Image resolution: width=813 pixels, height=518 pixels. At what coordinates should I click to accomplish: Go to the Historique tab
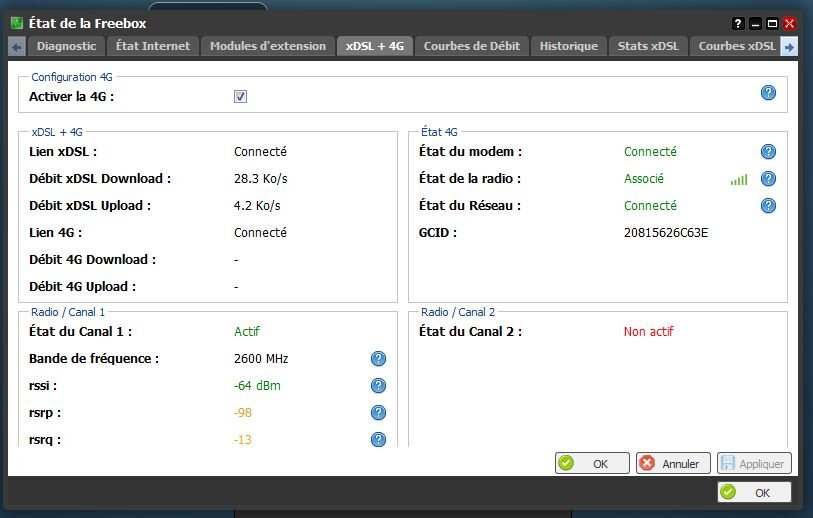[568, 46]
